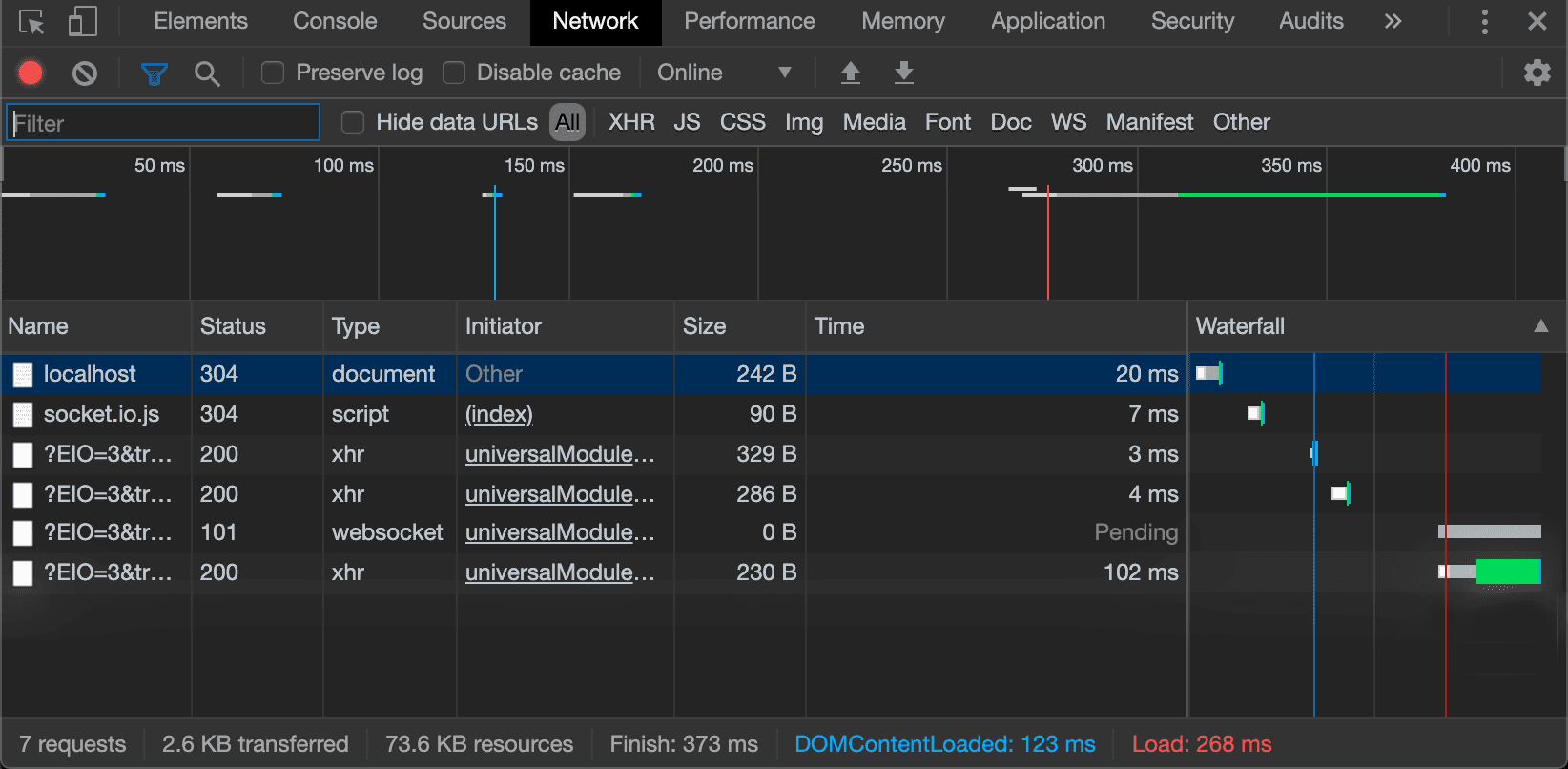Click the inspect element picker icon
The image size is (1568, 769).
point(31,21)
